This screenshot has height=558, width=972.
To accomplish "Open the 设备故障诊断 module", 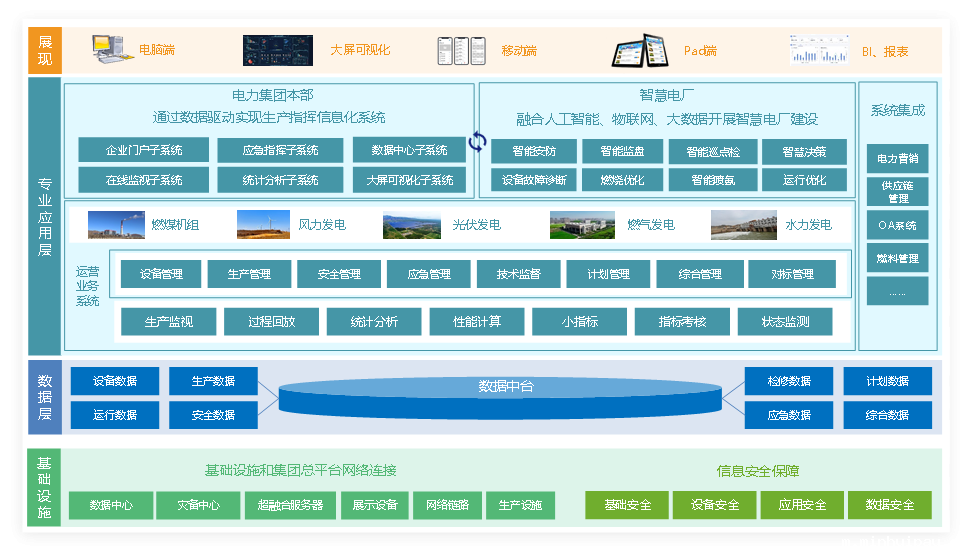I will pos(534,180).
